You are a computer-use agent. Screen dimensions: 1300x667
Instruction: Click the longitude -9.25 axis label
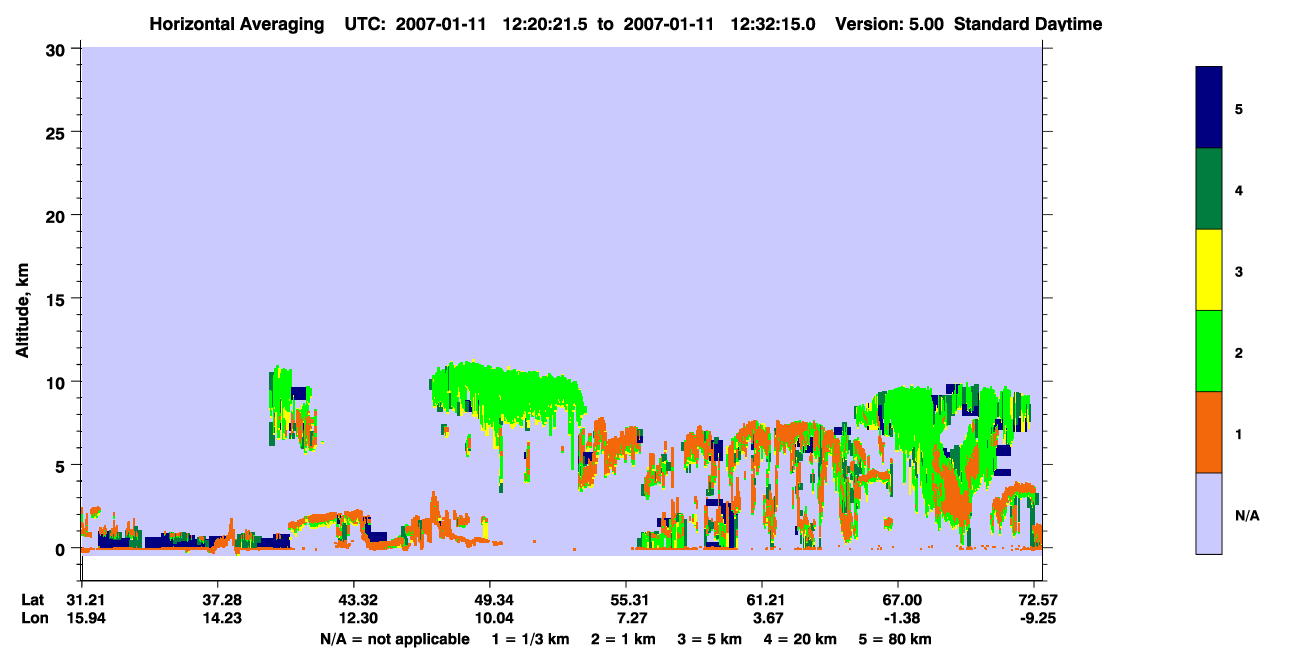point(1035,618)
